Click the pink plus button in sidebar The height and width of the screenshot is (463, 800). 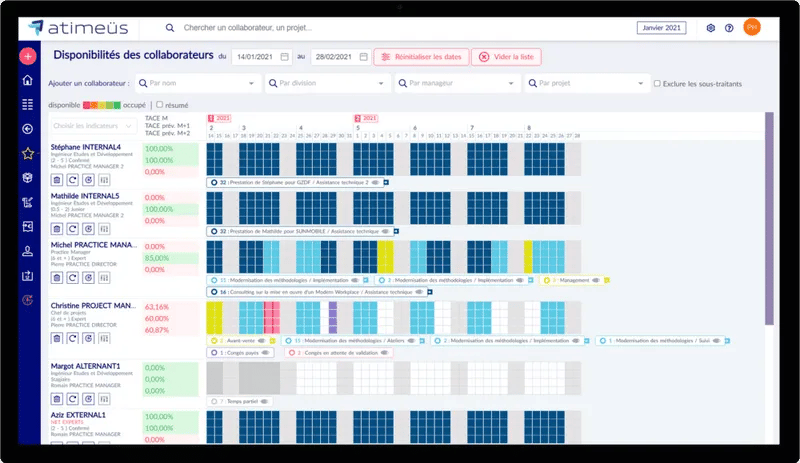(28, 57)
